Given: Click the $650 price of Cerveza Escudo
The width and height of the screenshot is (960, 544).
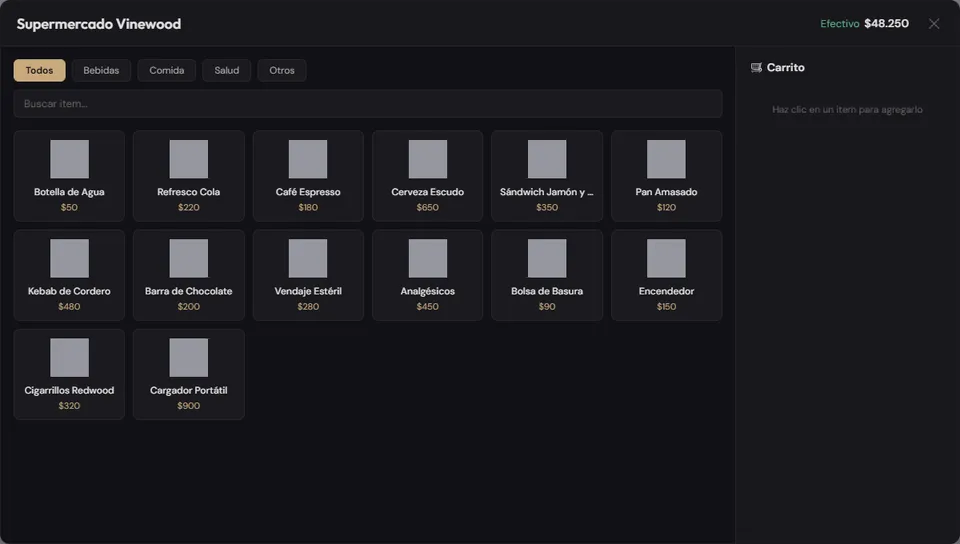Looking at the screenshot, I should (x=427, y=207).
